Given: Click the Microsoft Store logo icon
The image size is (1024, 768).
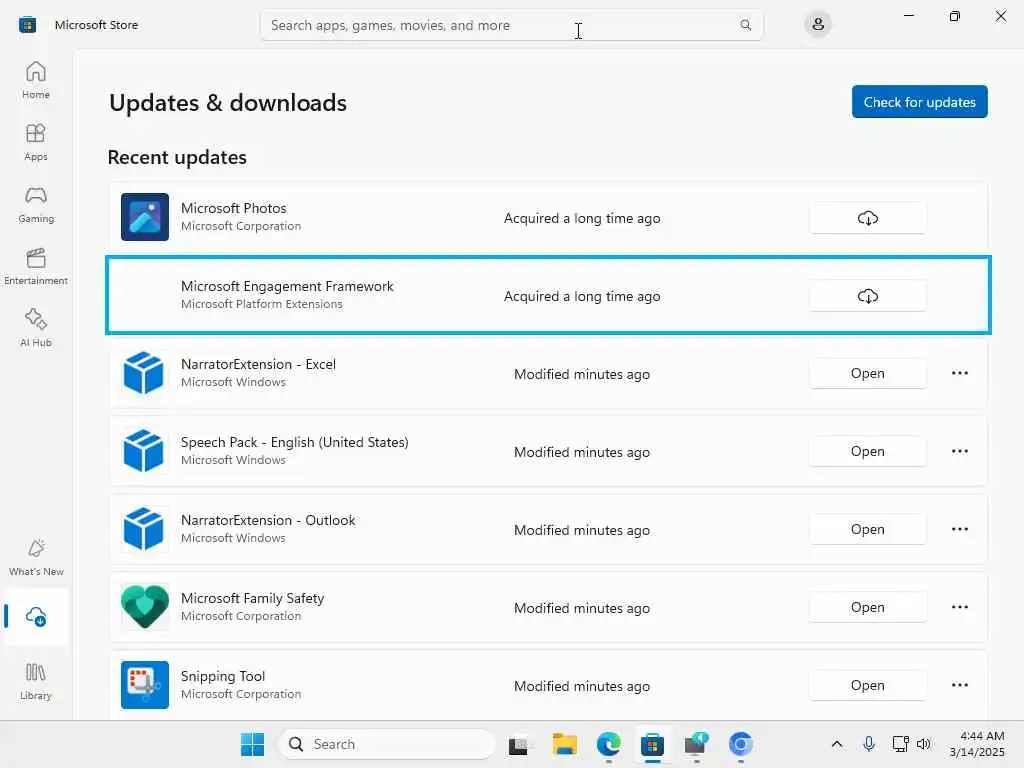Looking at the screenshot, I should (x=27, y=25).
